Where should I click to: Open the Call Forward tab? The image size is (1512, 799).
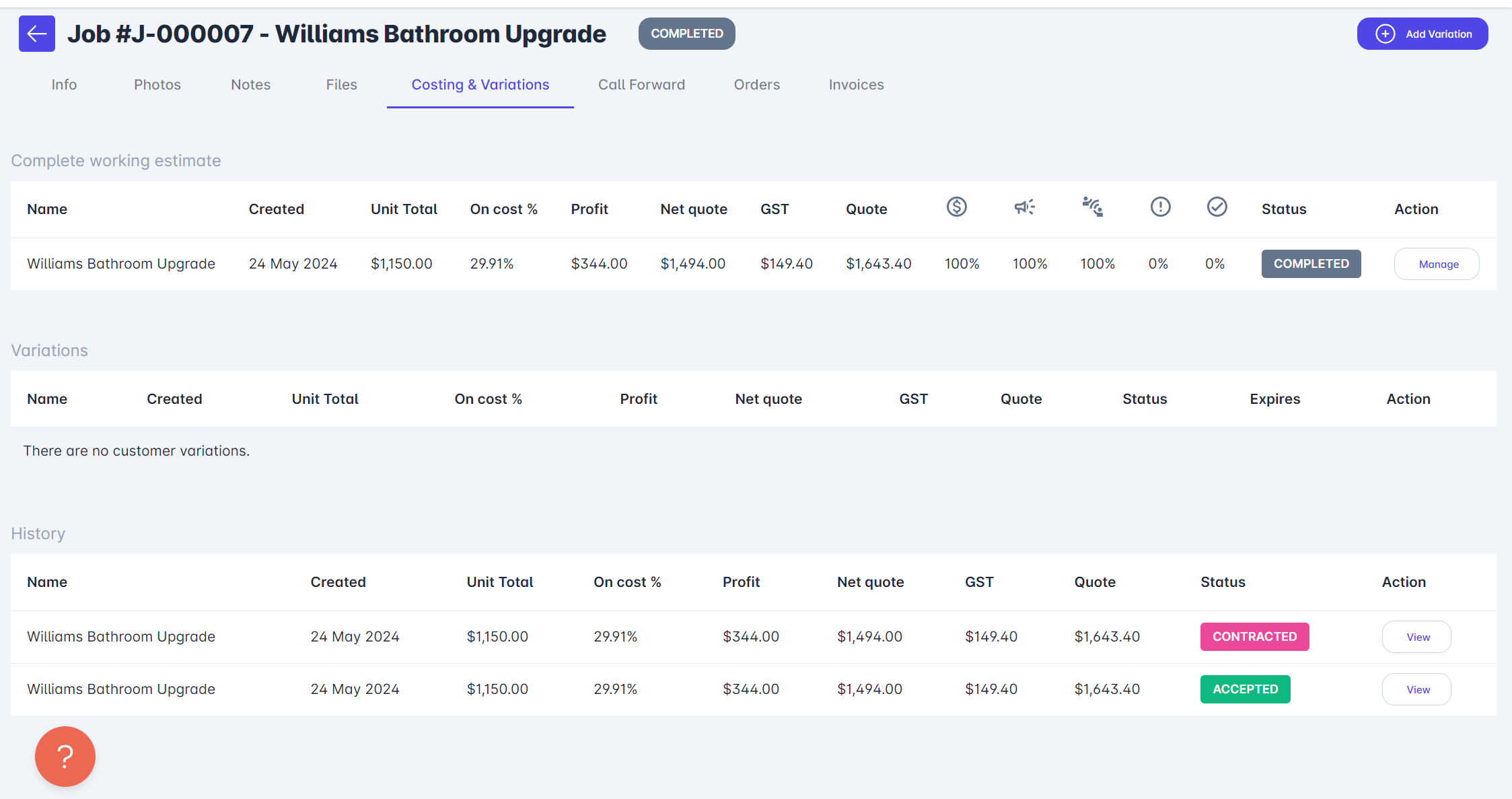point(641,85)
